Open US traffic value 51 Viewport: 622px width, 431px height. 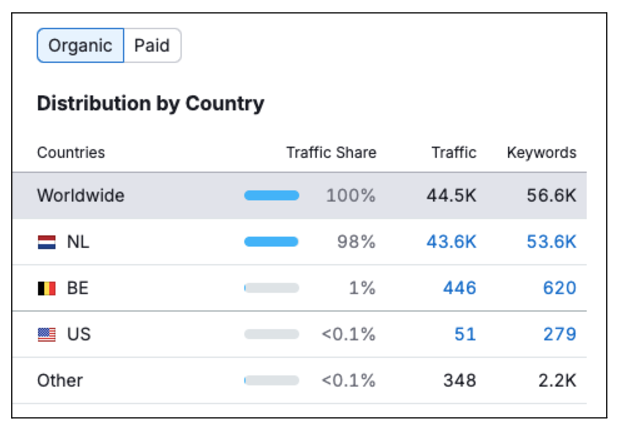[x=465, y=334]
